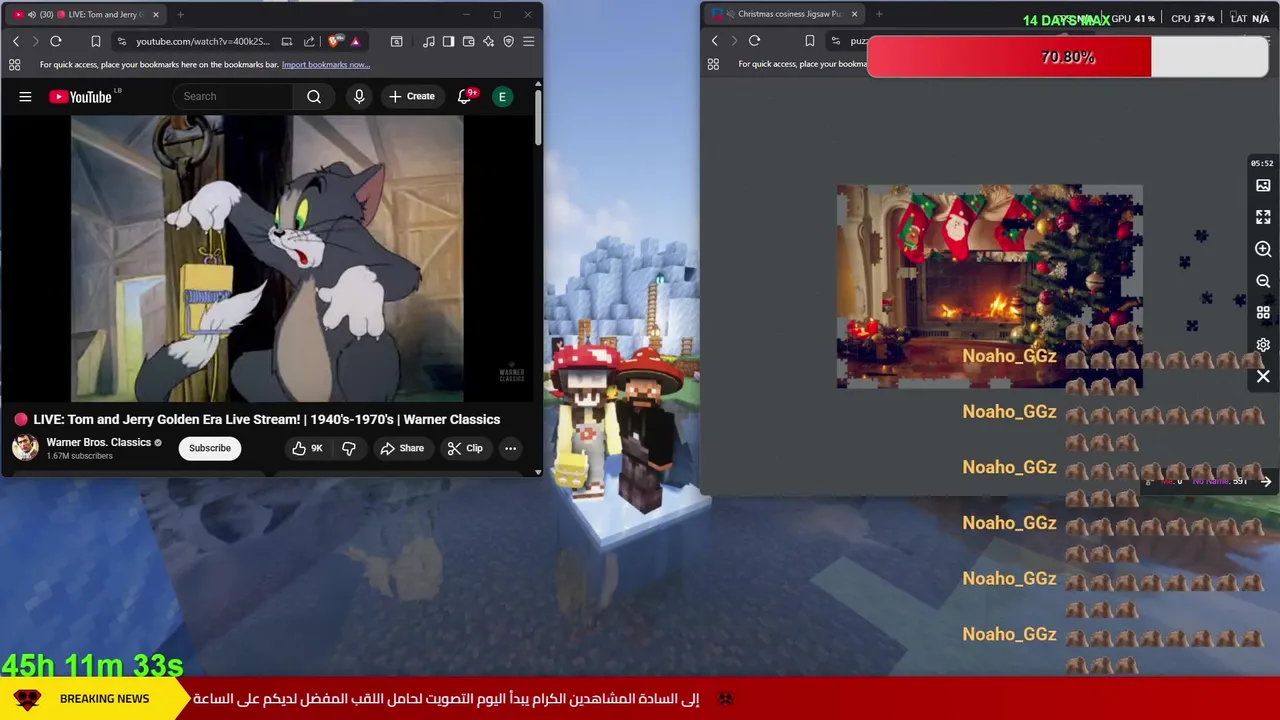Click the YouTube logo

[x=81, y=96]
